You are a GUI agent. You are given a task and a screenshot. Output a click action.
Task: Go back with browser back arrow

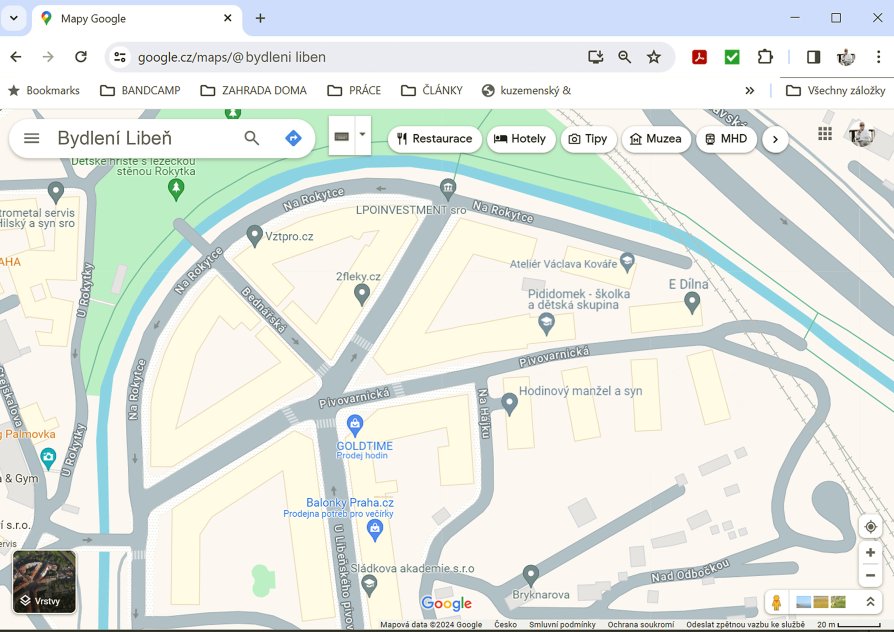[x=16, y=56]
